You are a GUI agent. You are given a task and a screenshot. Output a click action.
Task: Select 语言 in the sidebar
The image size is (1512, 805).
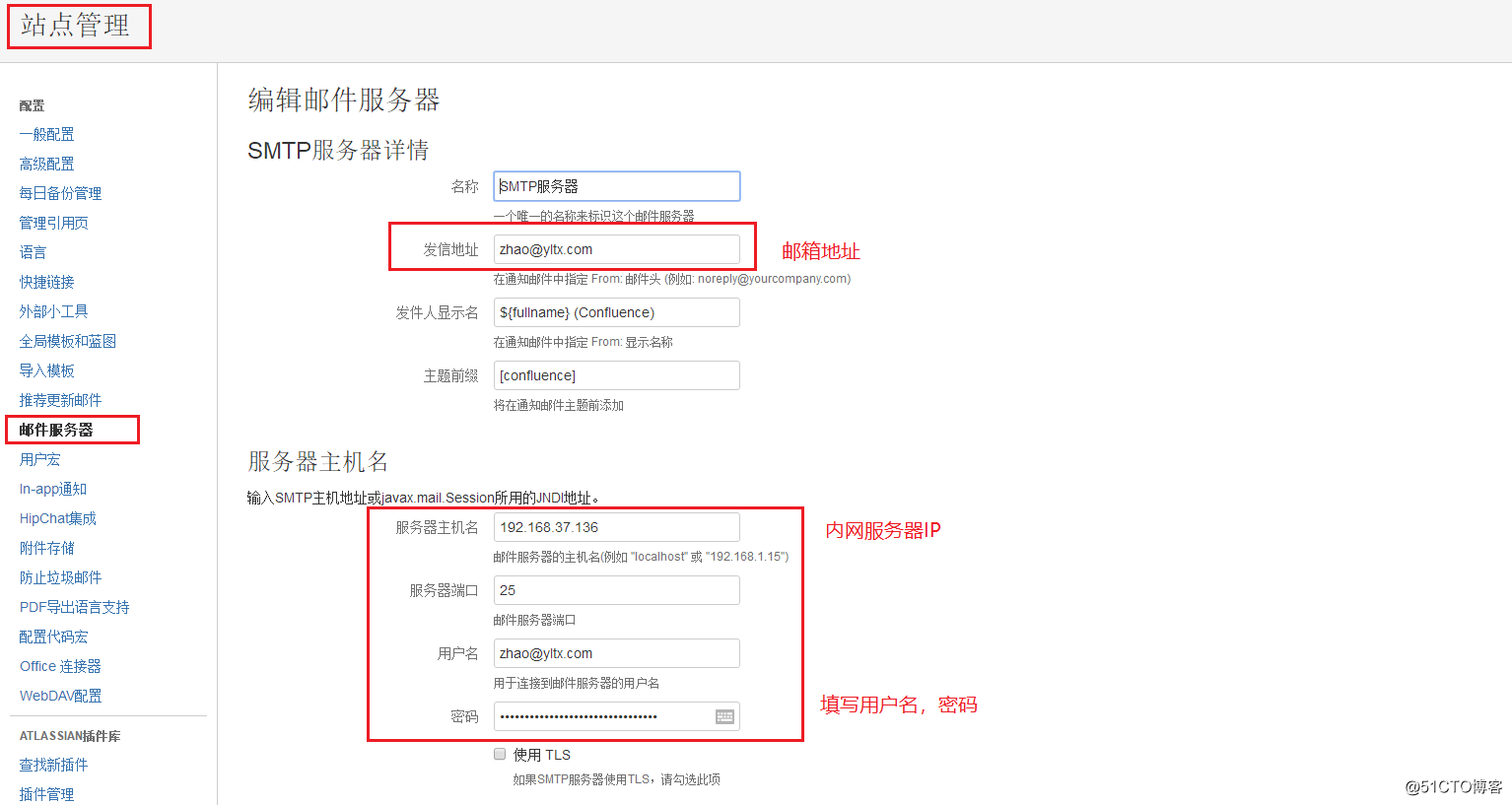click(x=33, y=252)
